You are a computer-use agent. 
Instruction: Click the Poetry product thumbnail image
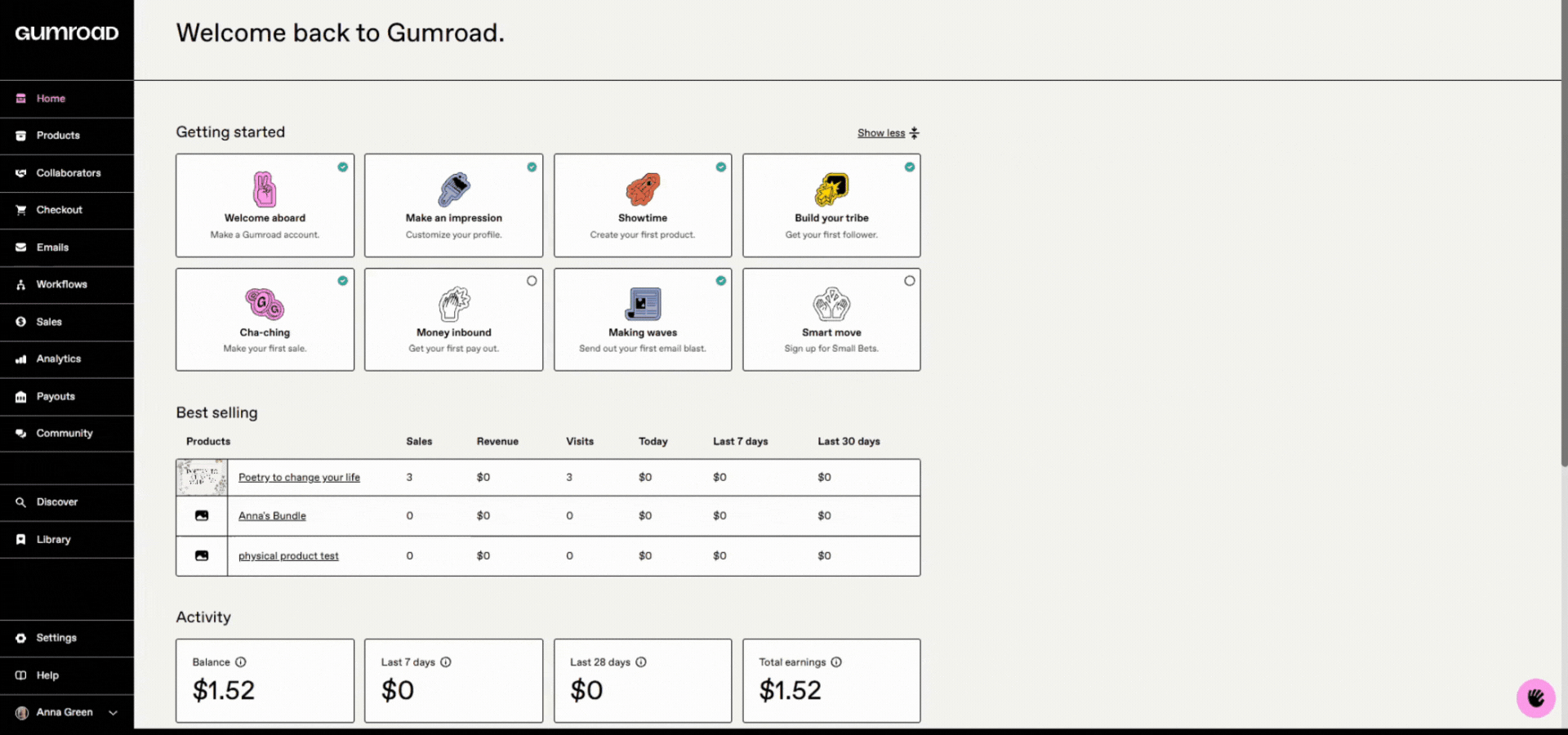click(202, 478)
